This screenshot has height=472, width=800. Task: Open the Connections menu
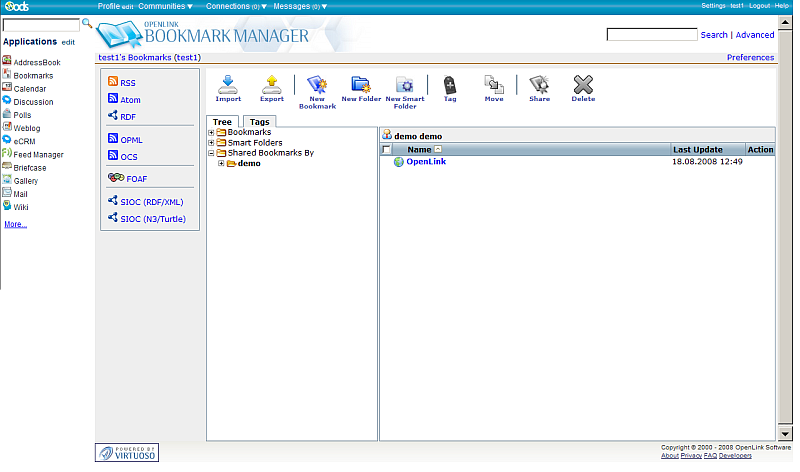tap(236, 6)
